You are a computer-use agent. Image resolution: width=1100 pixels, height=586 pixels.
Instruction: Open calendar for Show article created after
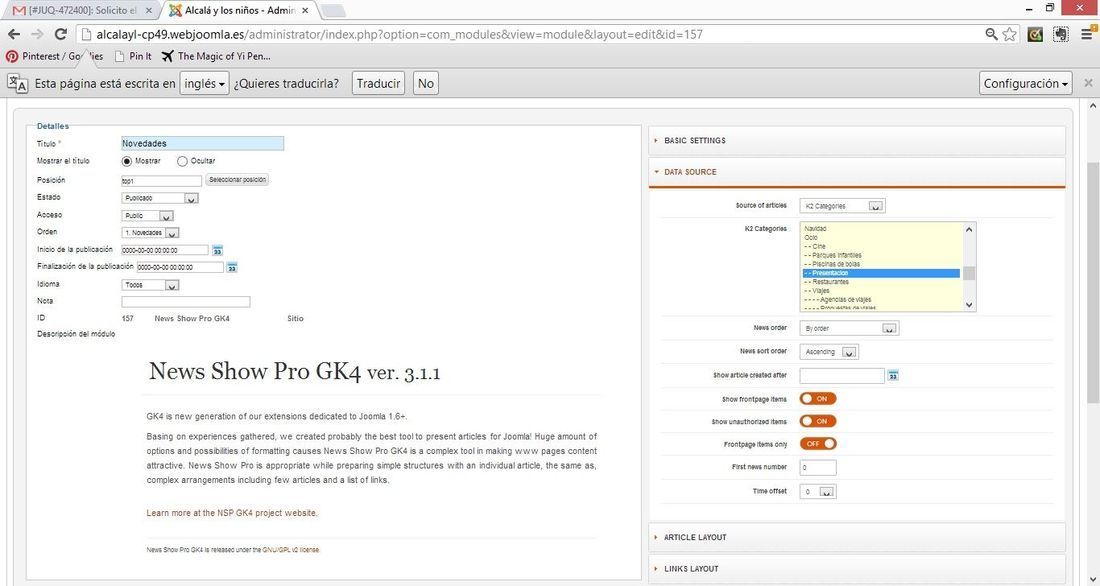pos(893,376)
